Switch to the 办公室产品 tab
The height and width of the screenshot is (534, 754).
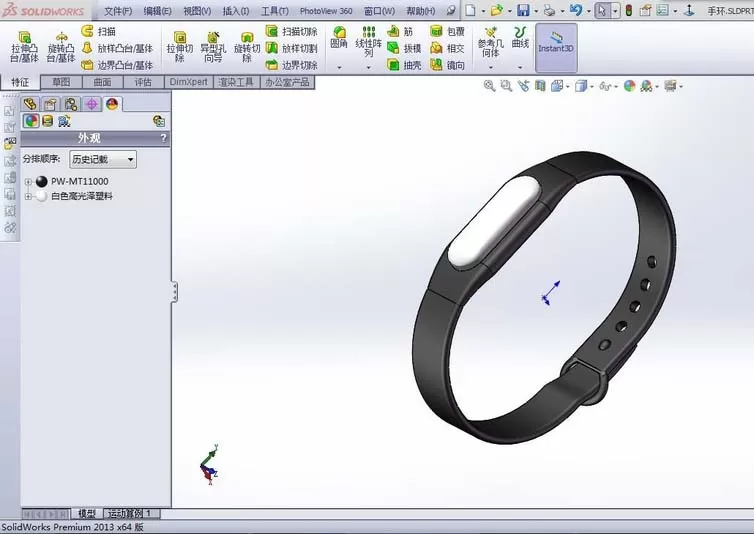click(287, 82)
